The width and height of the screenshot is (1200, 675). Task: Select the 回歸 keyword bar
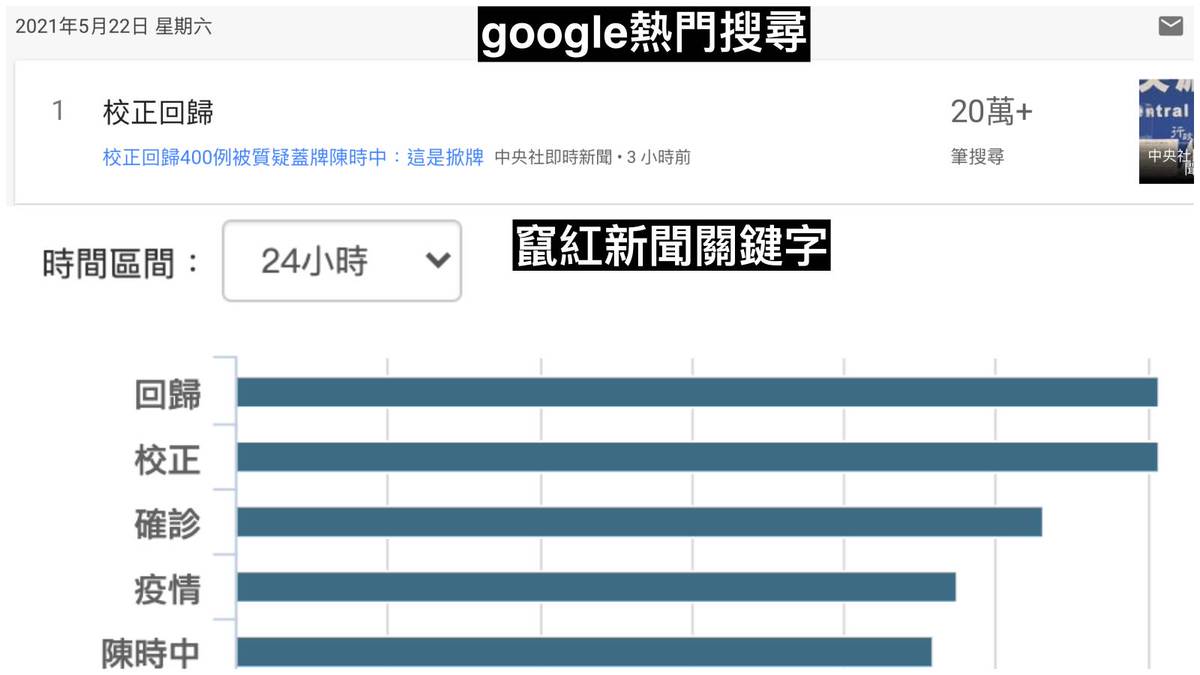[x=696, y=392]
